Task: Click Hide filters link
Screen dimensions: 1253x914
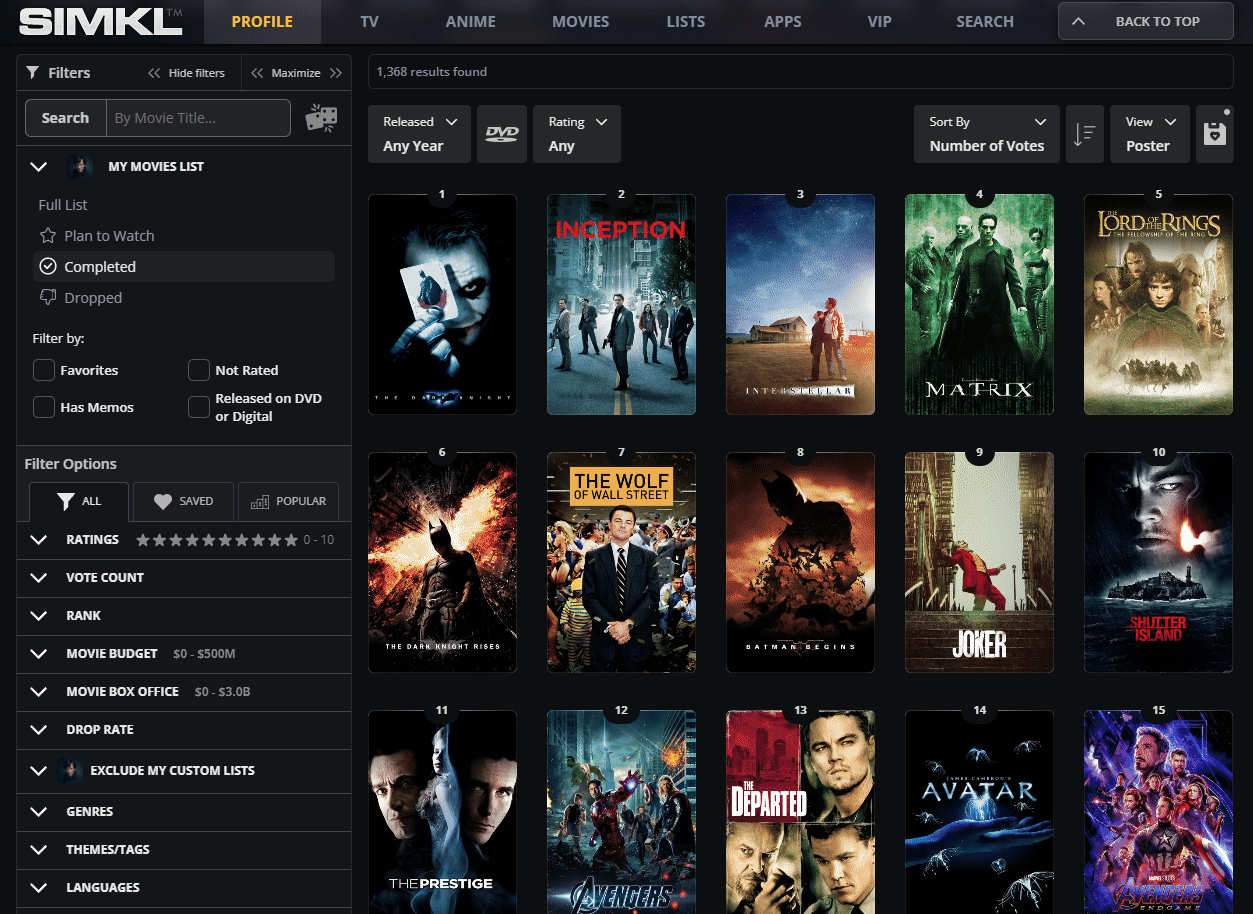Action: [187, 73]
